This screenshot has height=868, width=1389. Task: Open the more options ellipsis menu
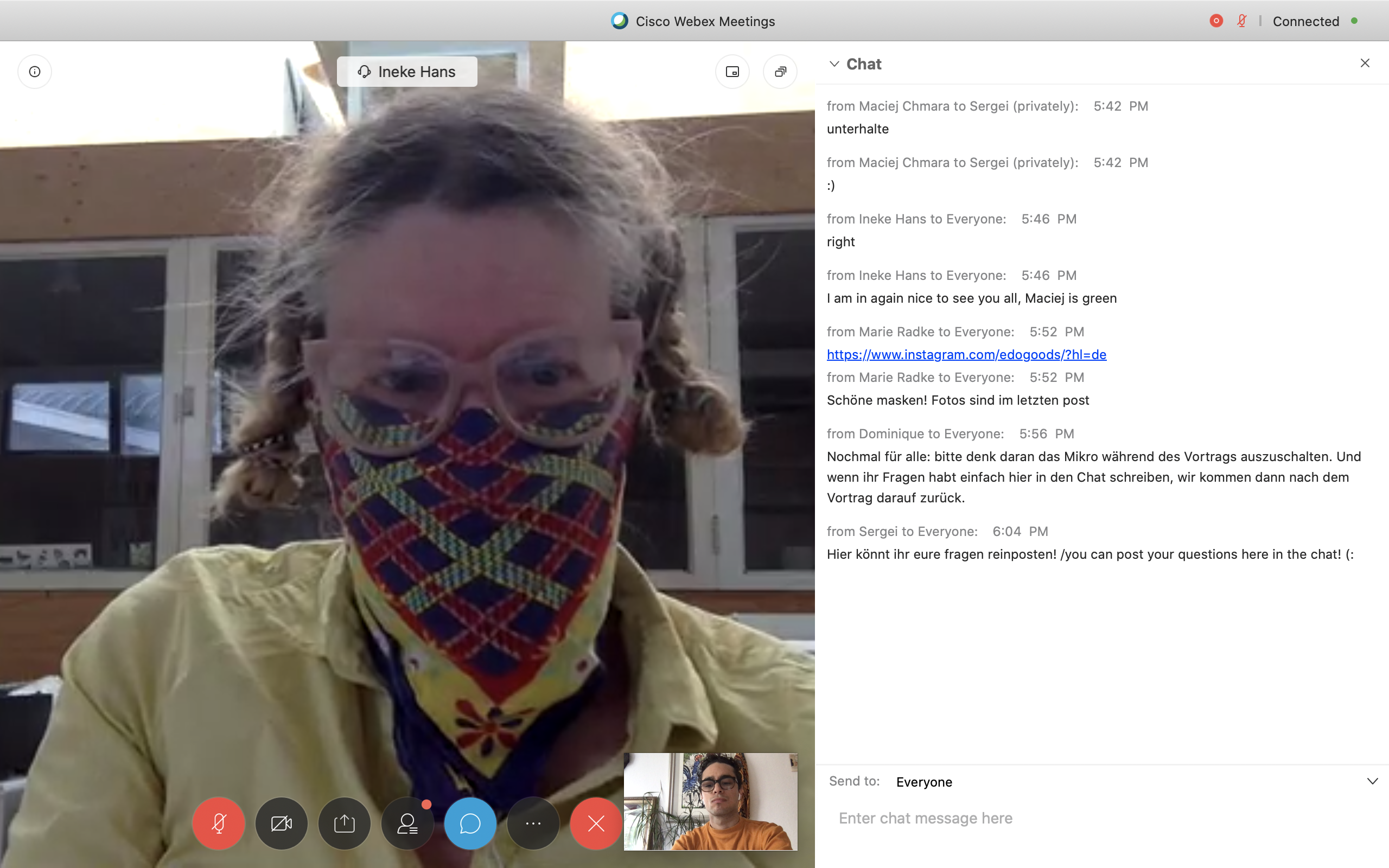click(533, 823)
